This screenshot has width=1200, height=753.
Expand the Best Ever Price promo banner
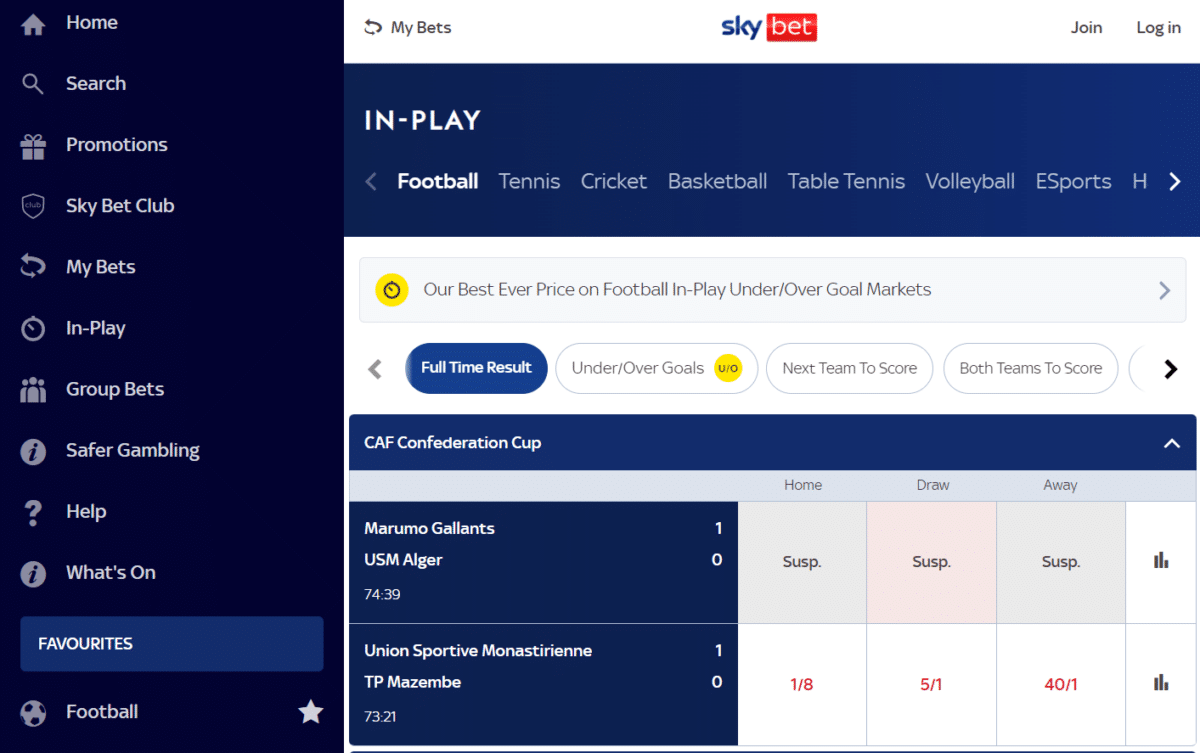click(x=1164, y=290)
